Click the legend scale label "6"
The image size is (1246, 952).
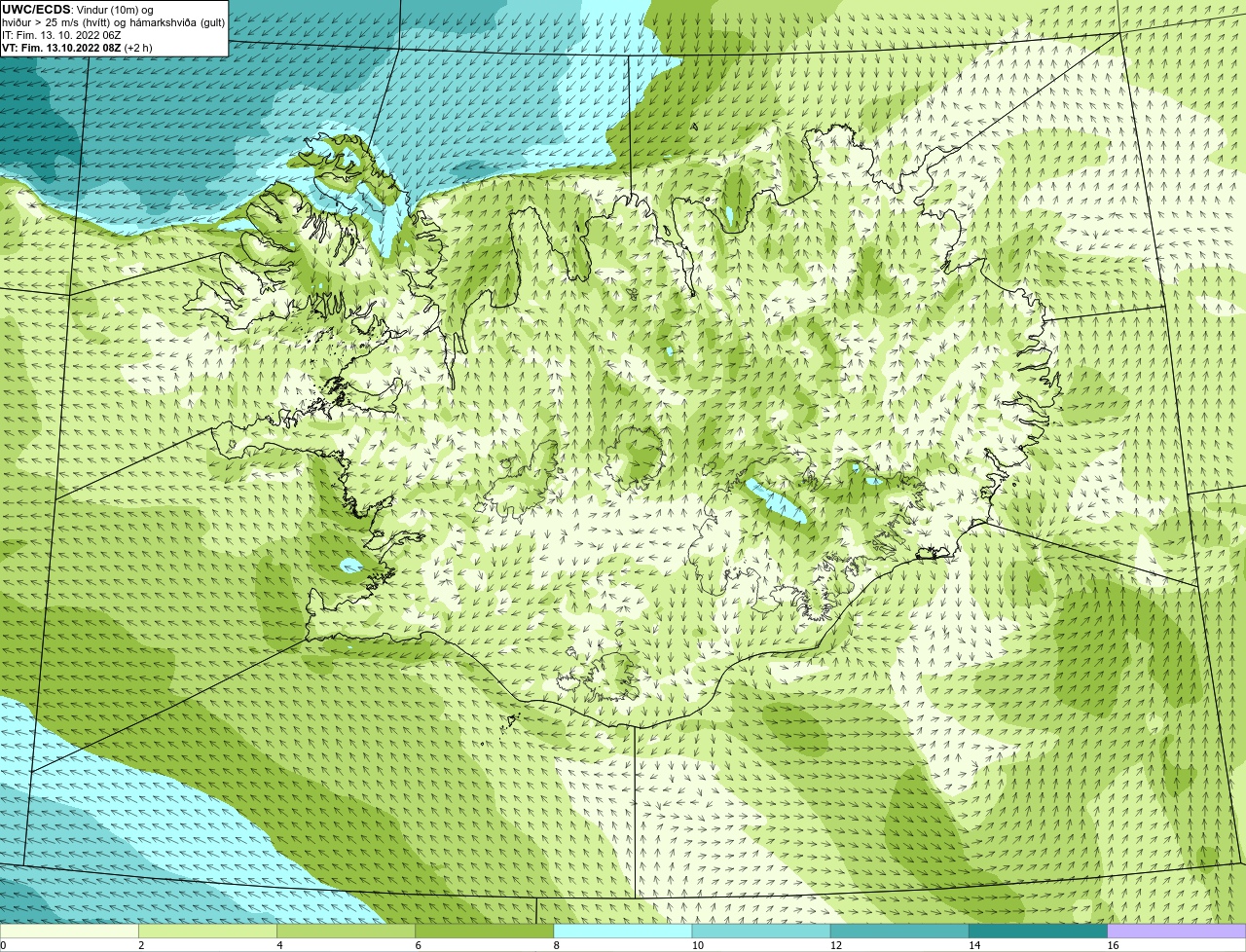[419, 945]
